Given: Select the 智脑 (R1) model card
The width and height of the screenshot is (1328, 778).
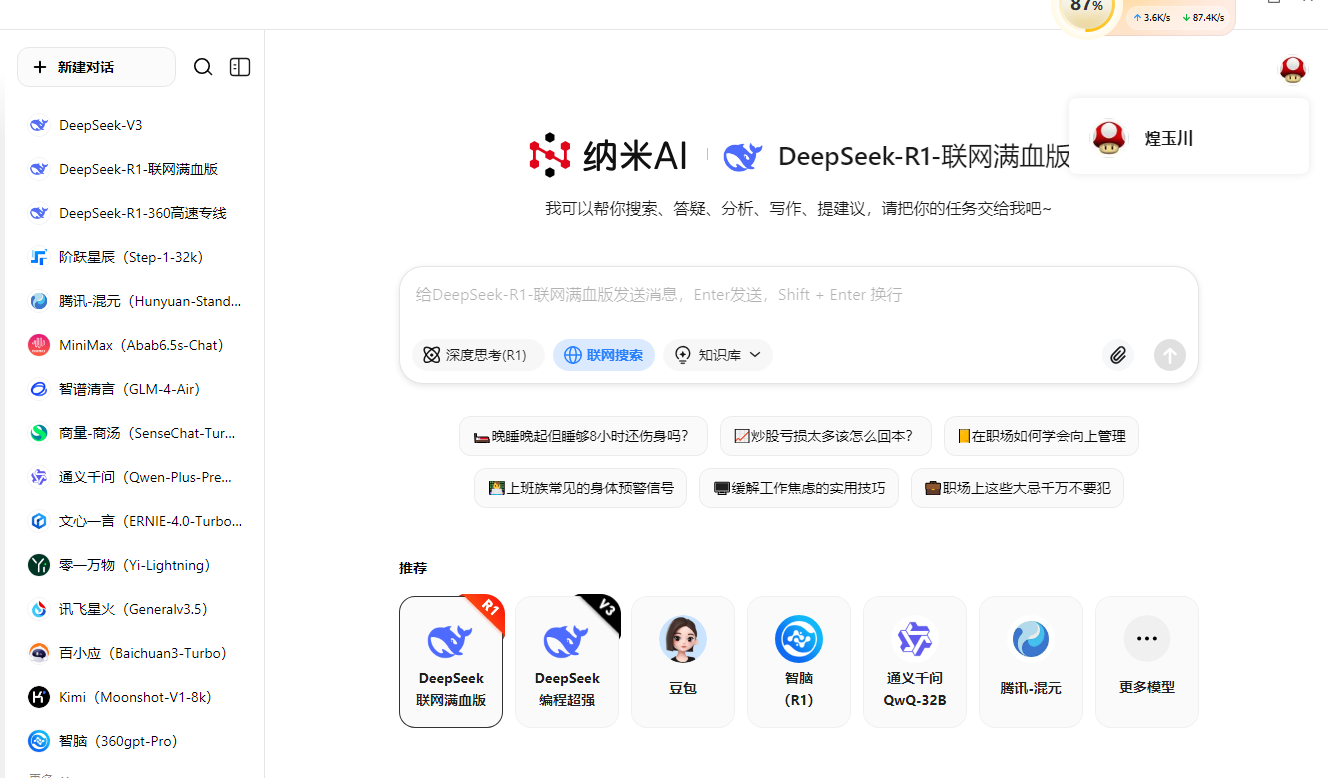Looking at the screenshot, I should (x=799, y=662).
